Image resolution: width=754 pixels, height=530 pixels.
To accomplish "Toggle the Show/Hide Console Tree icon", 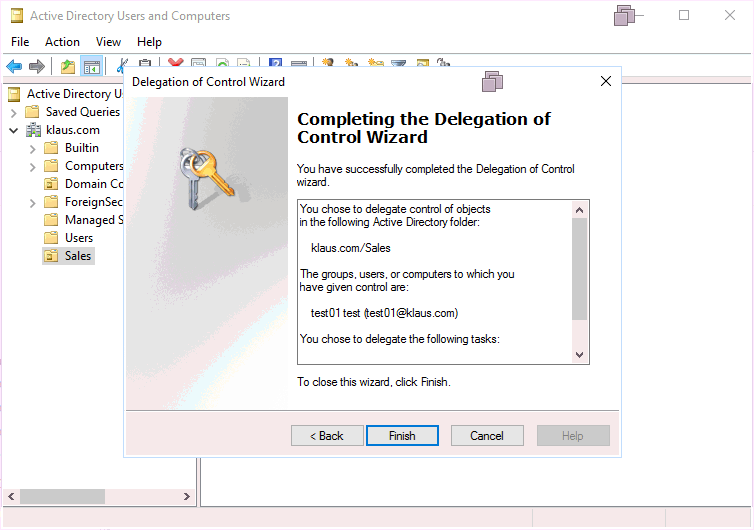I will coord(91,66).
